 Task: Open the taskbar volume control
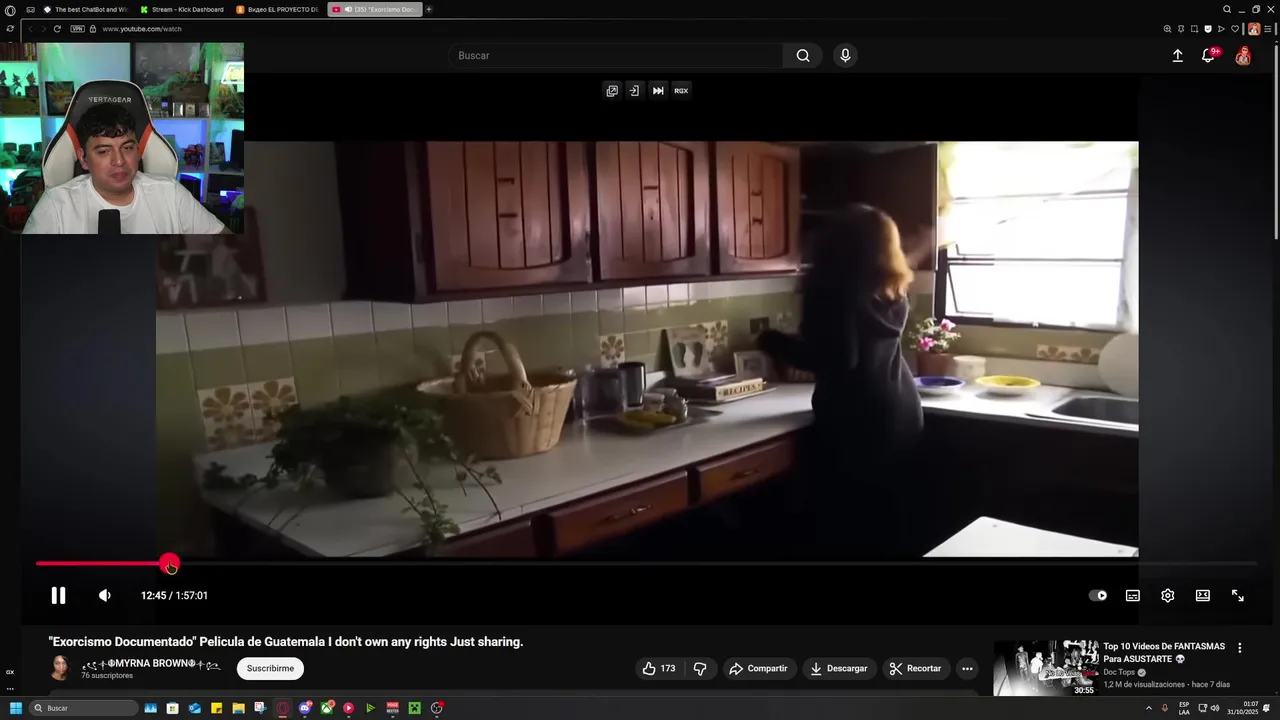click(1215, 708)
